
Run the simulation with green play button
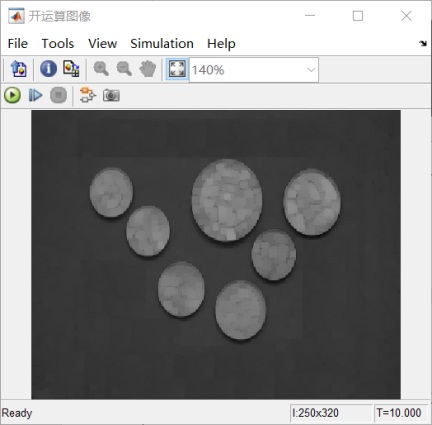(x=13, y=95)
